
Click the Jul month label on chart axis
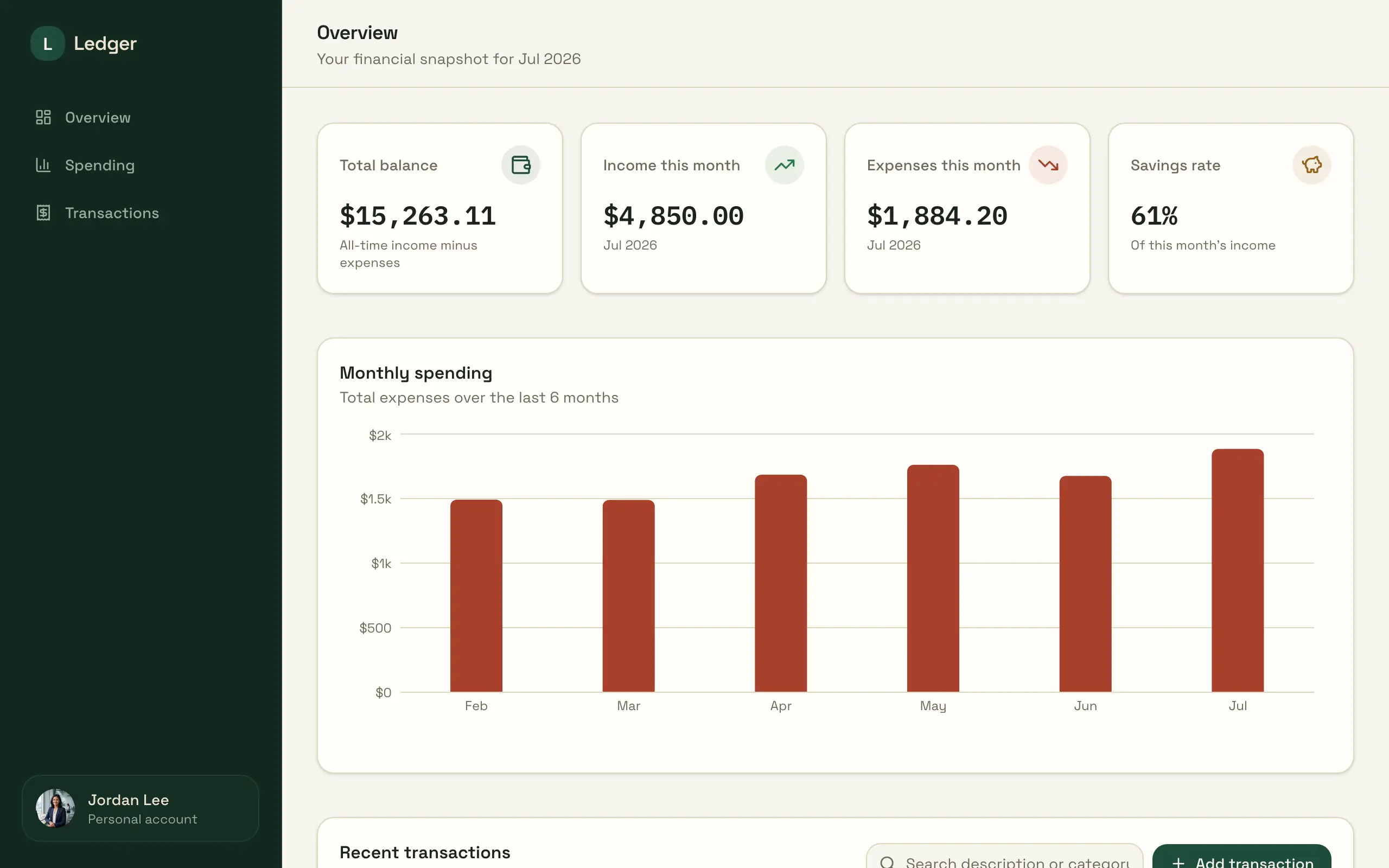[x=1238, y=706]
